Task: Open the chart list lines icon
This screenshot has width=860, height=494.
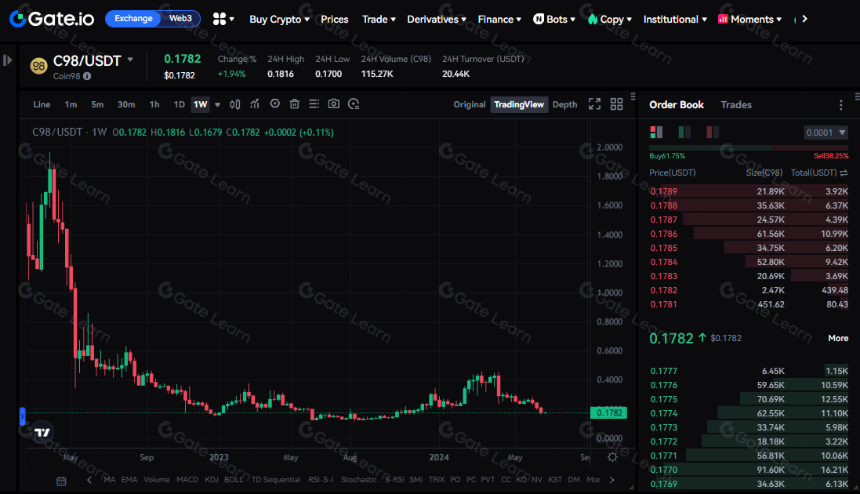Action: tap(314, 104)
